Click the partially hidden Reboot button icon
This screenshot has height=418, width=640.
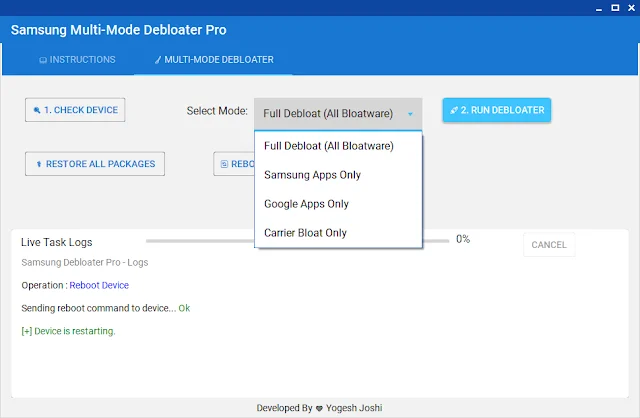point(225,164)
